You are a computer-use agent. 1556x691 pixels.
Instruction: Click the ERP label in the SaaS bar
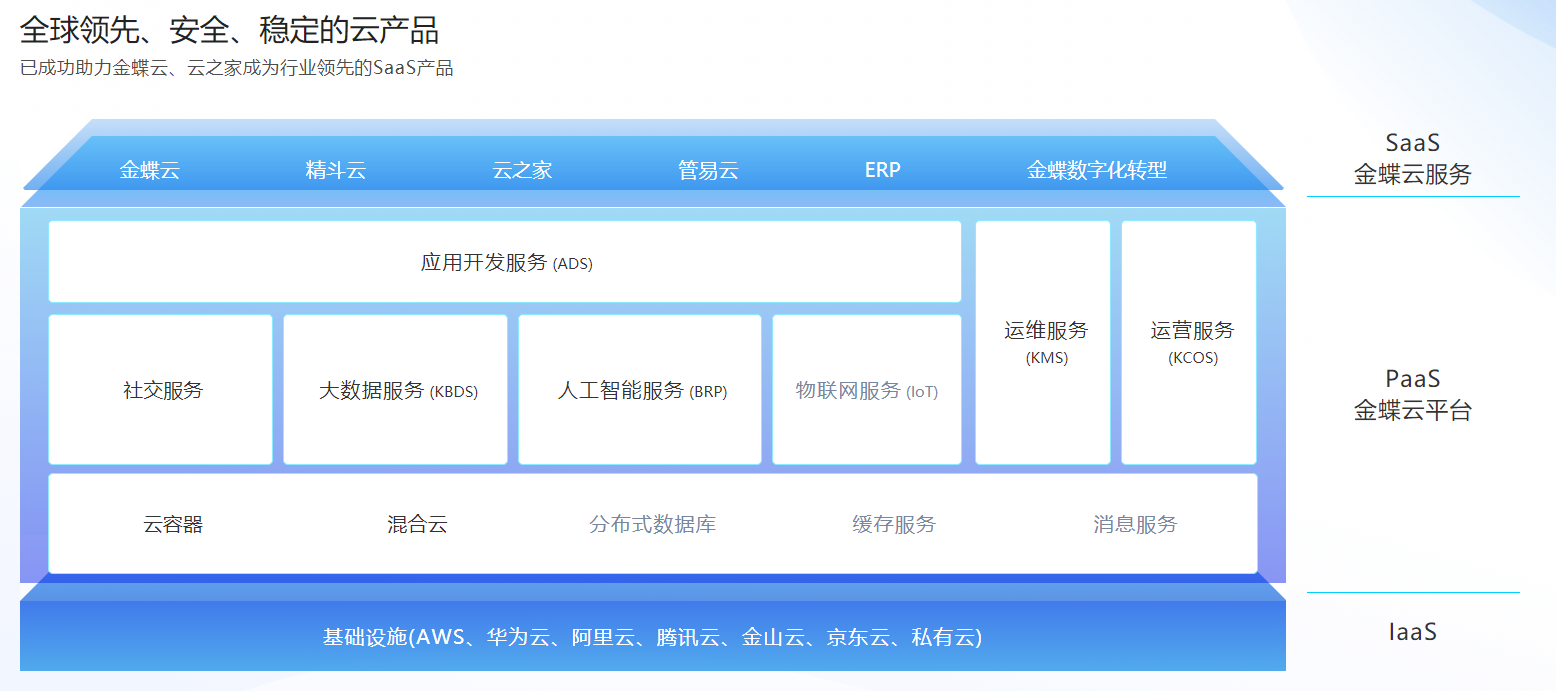883,170
